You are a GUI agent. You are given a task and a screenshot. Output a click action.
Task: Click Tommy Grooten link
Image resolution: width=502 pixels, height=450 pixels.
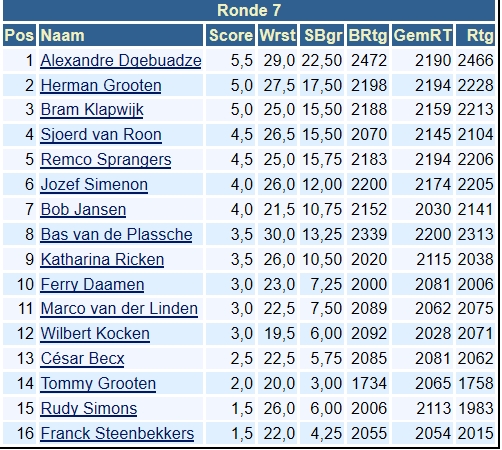point(98,384)
